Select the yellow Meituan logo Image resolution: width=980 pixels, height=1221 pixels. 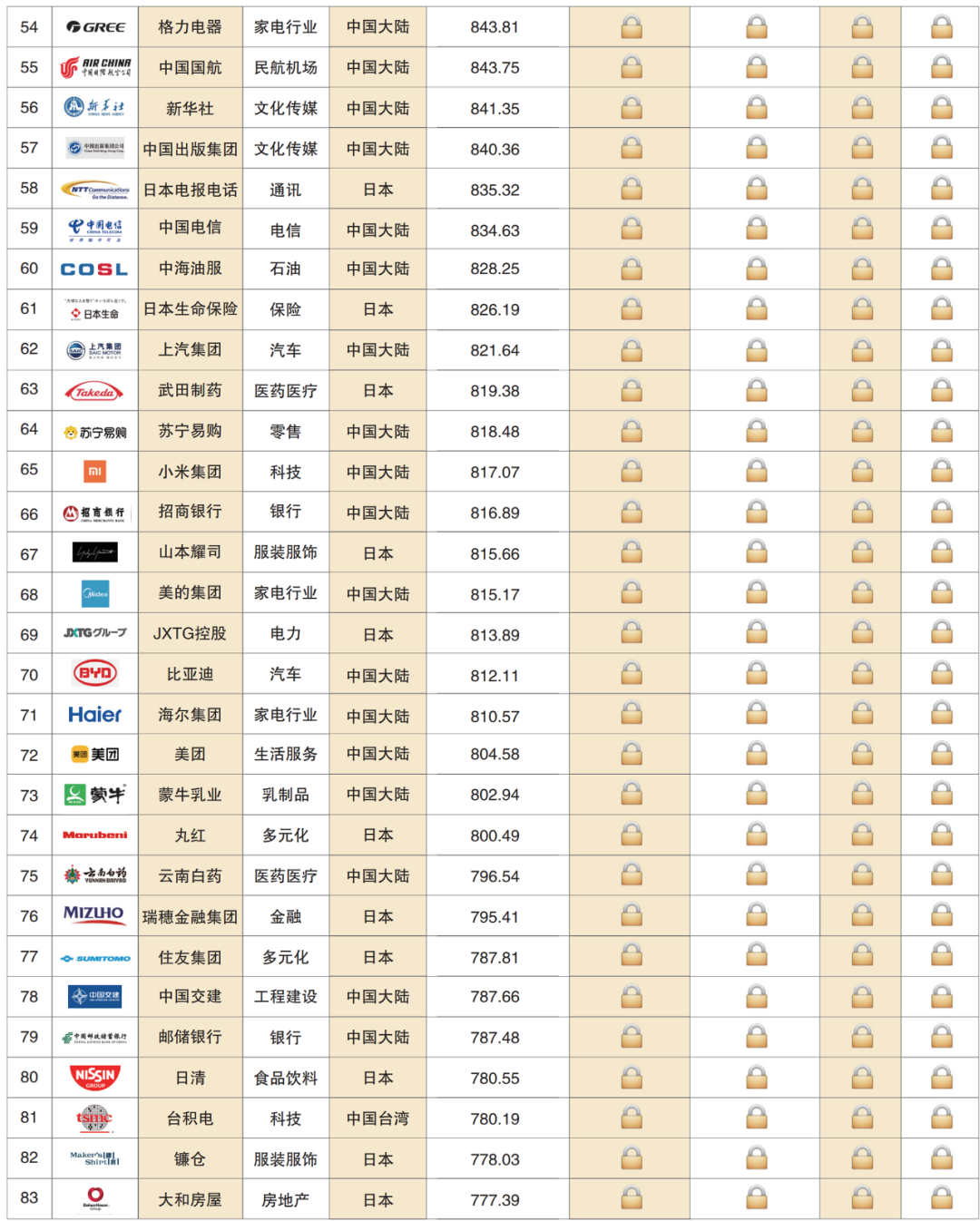[x=95, y=754]
